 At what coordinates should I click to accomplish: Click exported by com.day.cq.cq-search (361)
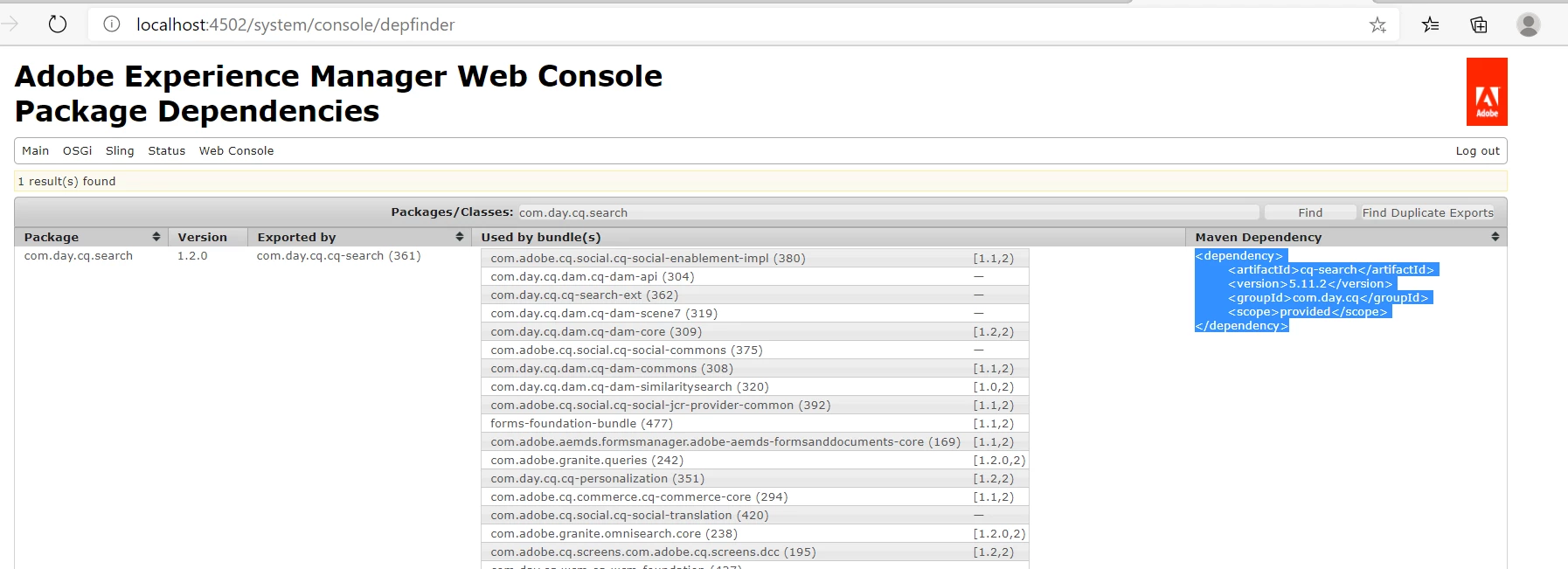pyautogui.click(x=339, y=256)
